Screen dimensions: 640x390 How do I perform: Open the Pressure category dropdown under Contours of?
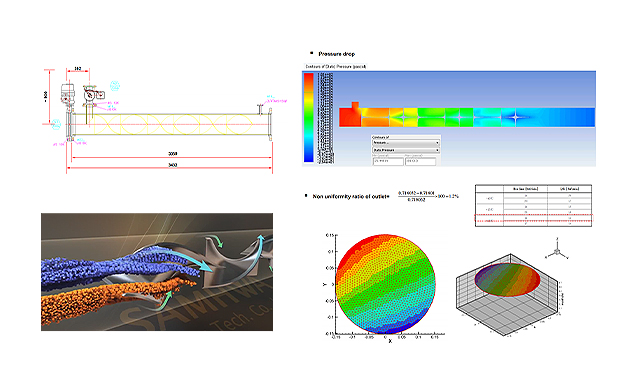pyautogui.click(x=406, y=143)
